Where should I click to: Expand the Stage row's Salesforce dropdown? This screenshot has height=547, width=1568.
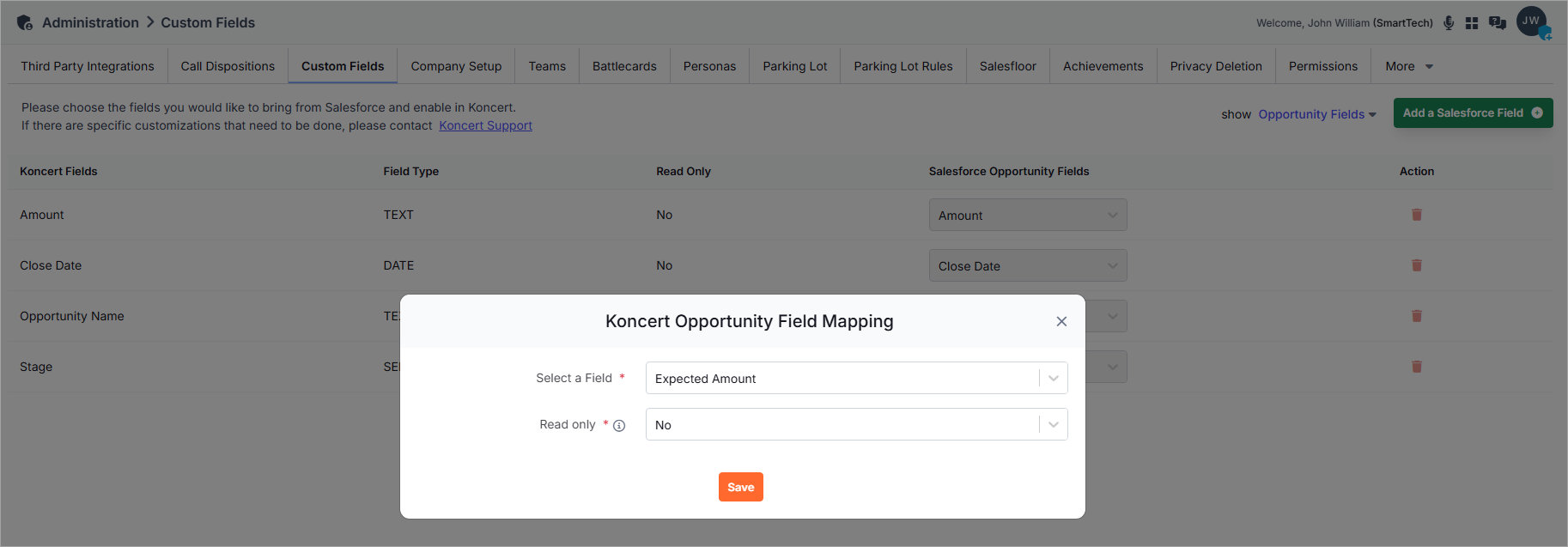tap(1107, 367)
